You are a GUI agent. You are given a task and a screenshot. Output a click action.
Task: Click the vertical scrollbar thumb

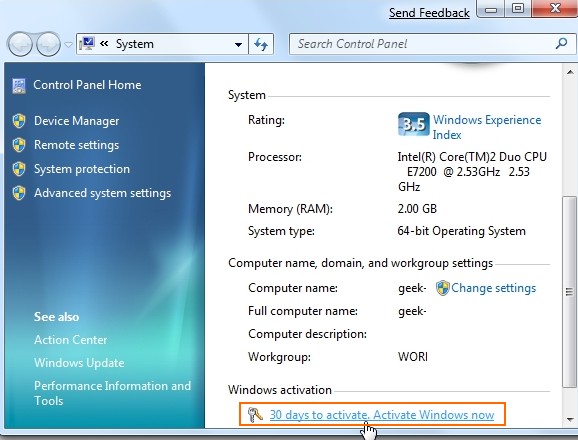[570, 291]
